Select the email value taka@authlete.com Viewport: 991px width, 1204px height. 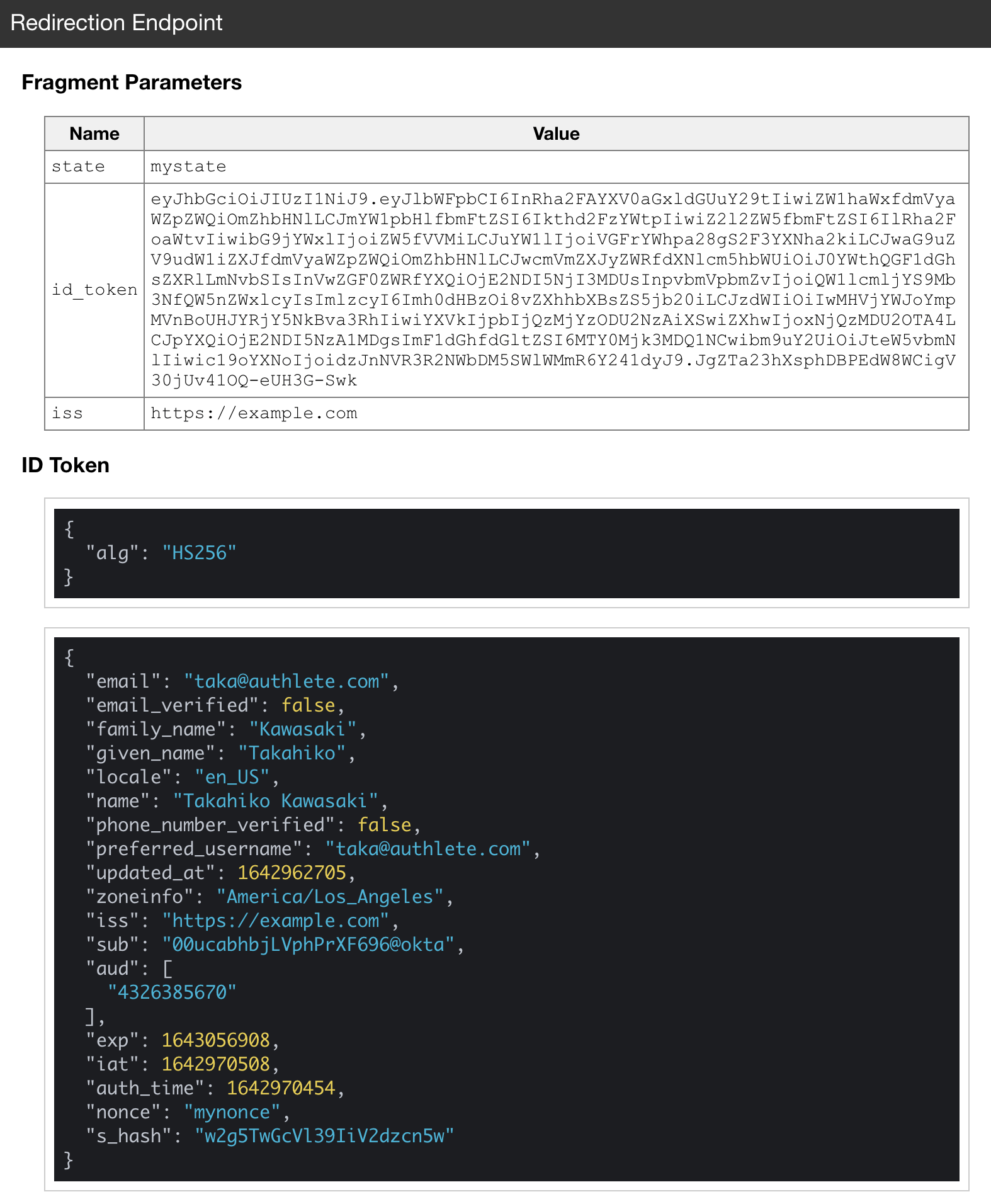point(286,681)
